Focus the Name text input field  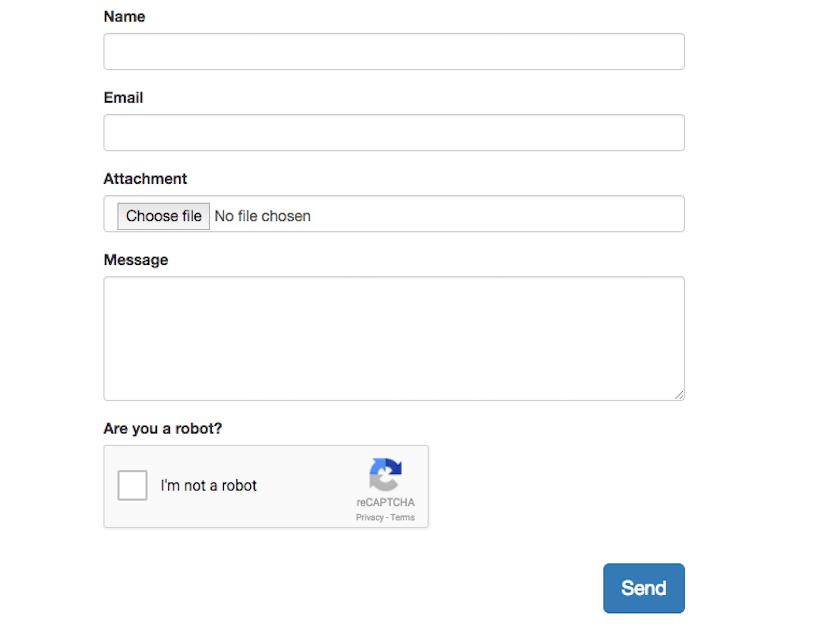coord(394,51)
